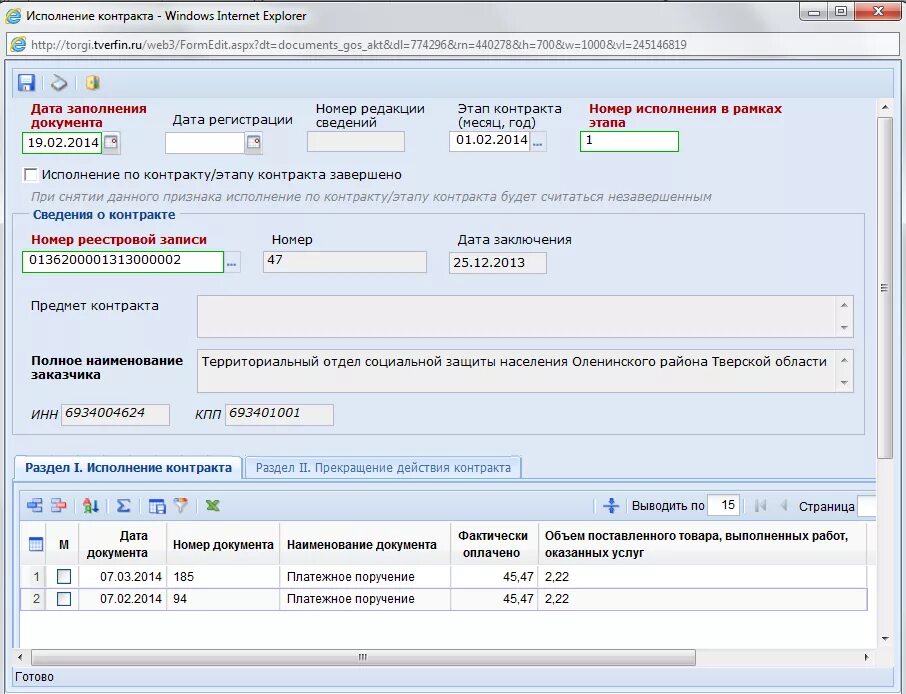
Task: Click 'Фактически оплачено' column header
Action: [494, 544]
